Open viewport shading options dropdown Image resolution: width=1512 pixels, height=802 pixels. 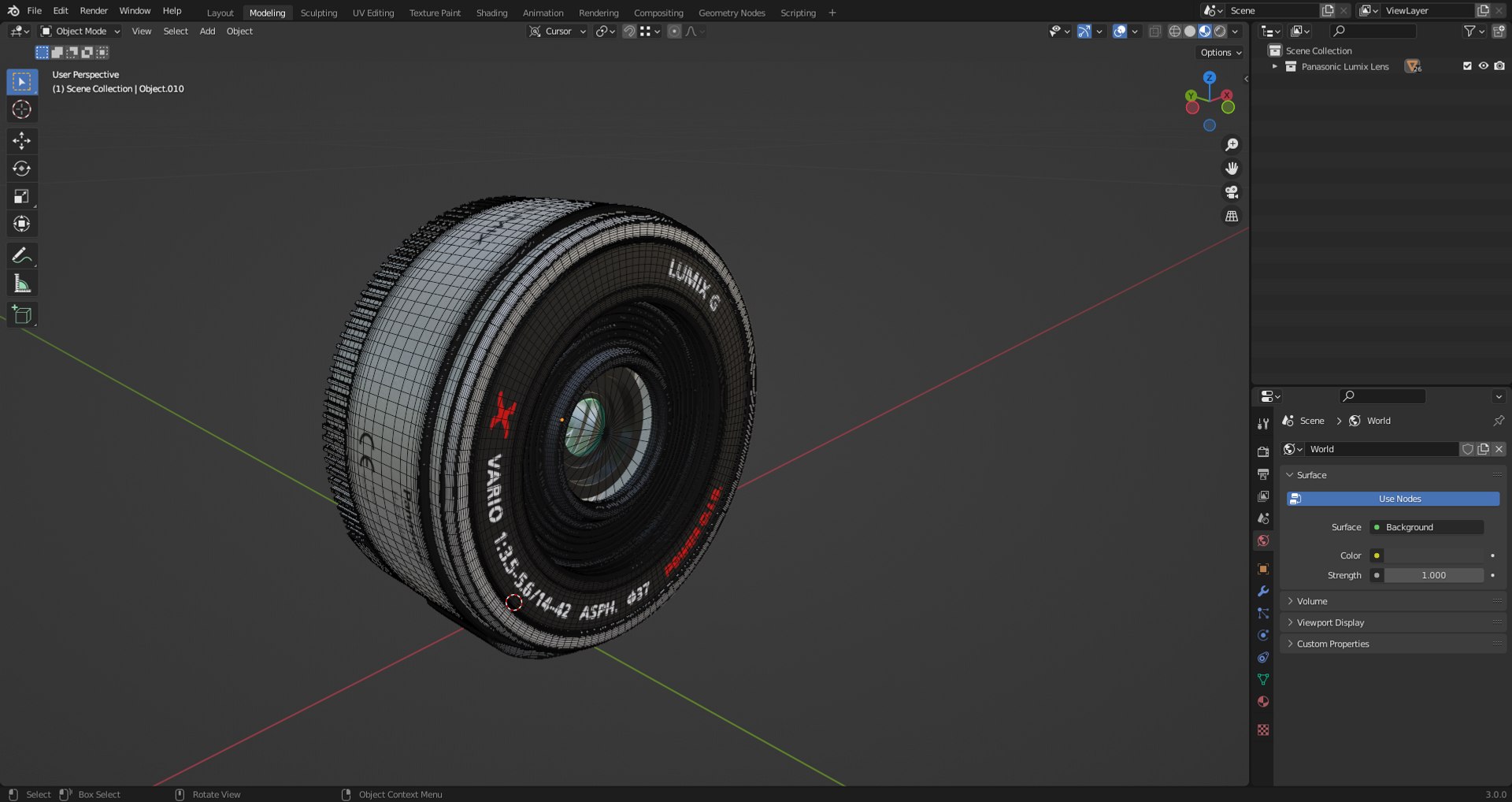pyautogui.click(x=1236, y=32)
